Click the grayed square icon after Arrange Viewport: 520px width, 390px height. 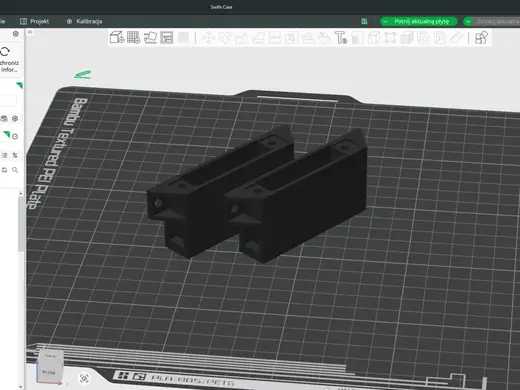tap(183, 37)
